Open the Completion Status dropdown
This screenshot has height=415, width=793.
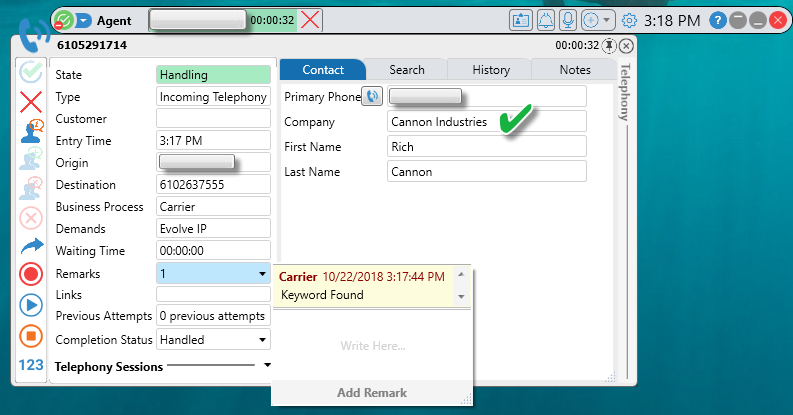[262, 340]
